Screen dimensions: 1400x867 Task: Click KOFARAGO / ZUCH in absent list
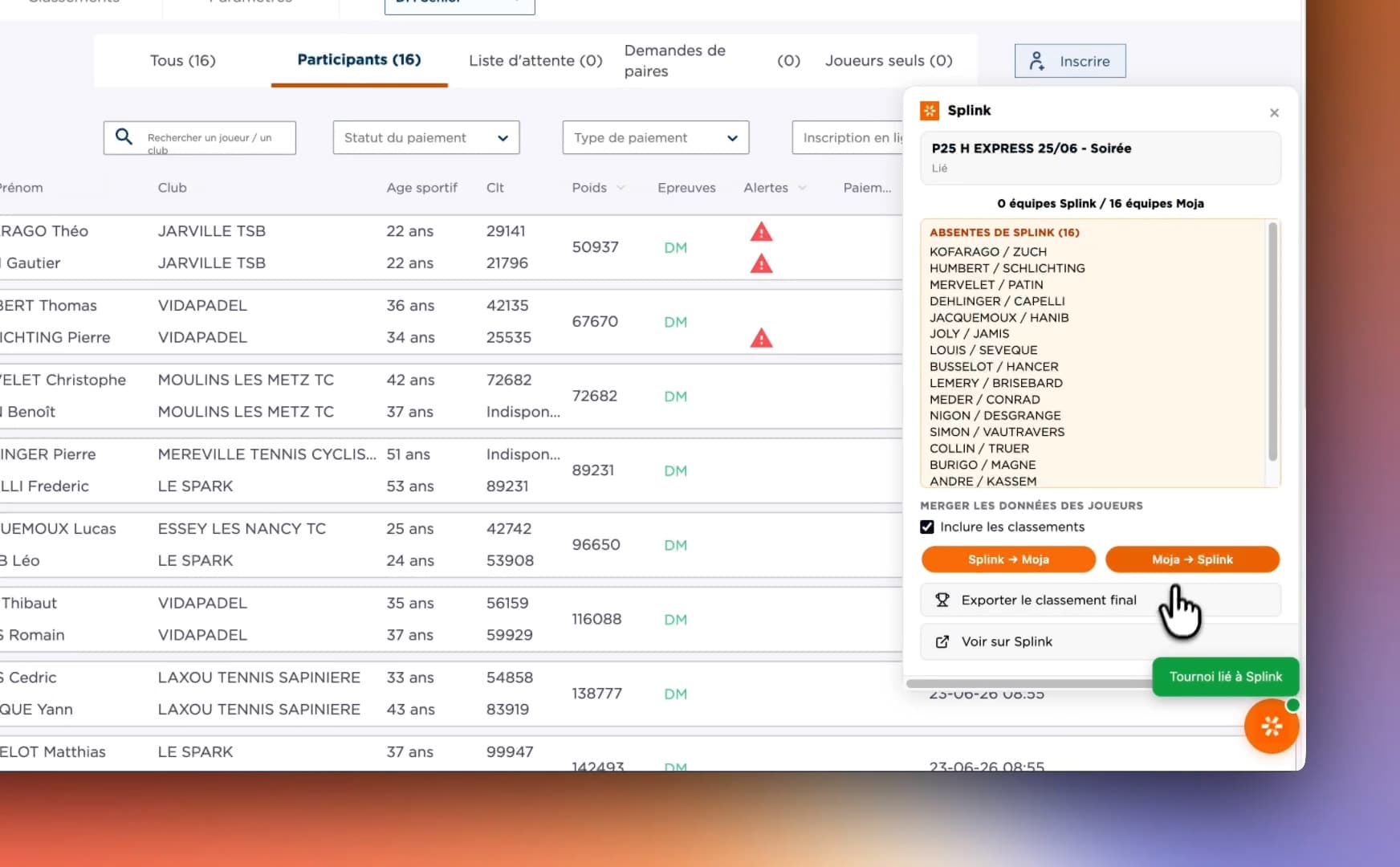click(988, 252)
